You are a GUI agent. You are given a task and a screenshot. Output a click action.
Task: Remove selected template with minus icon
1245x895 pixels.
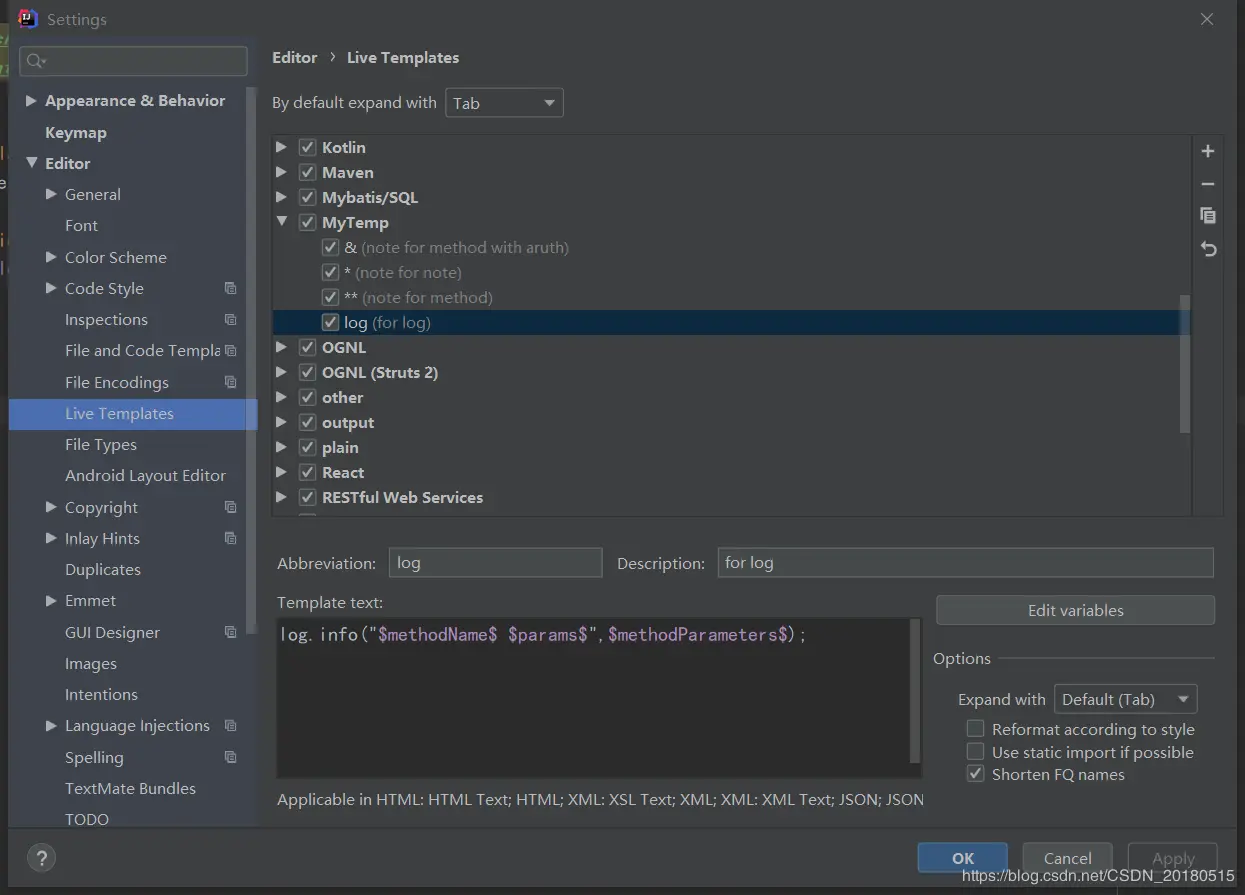(1208, 184)
